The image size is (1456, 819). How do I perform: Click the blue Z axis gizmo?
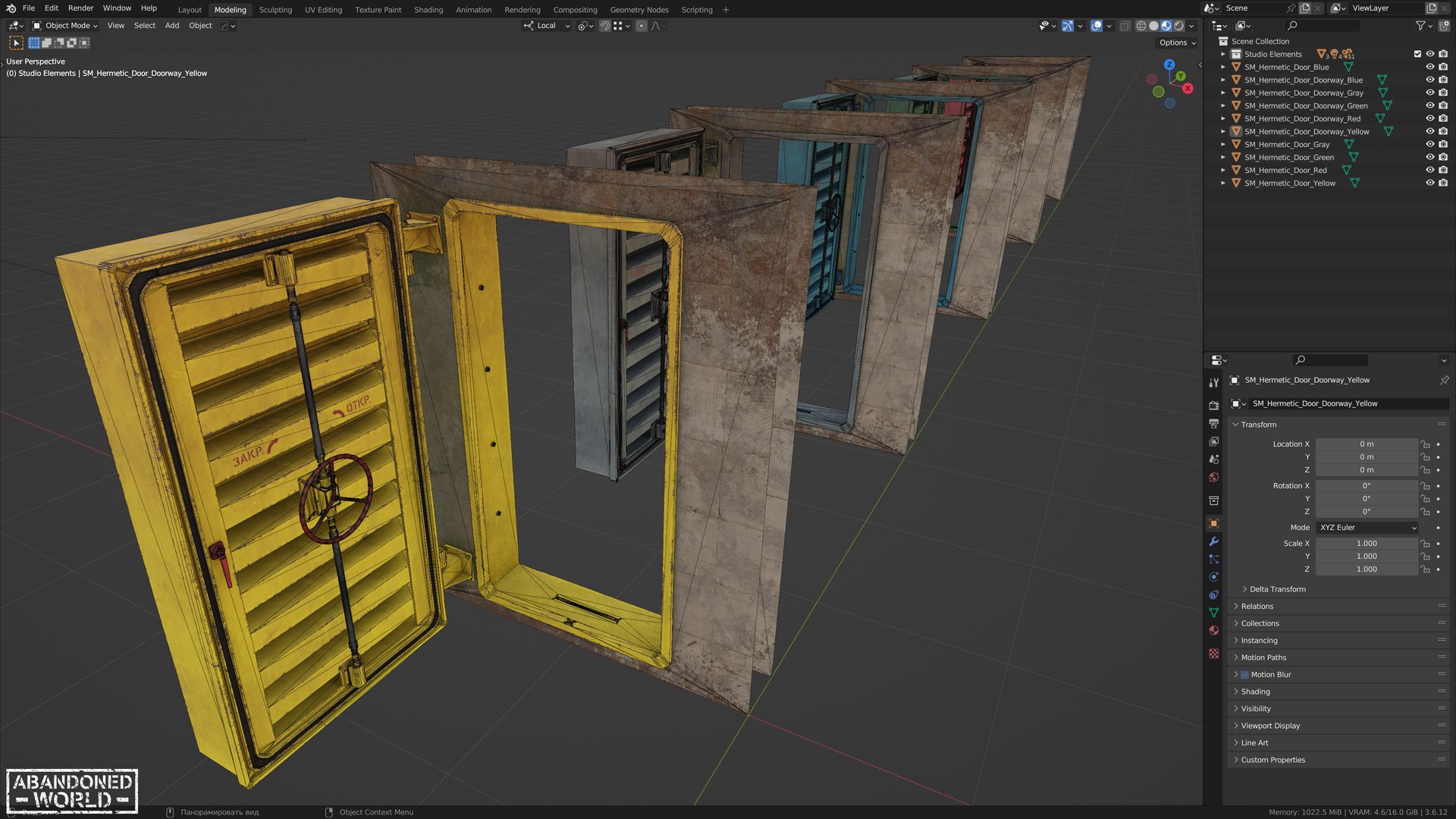[1169, 64]
